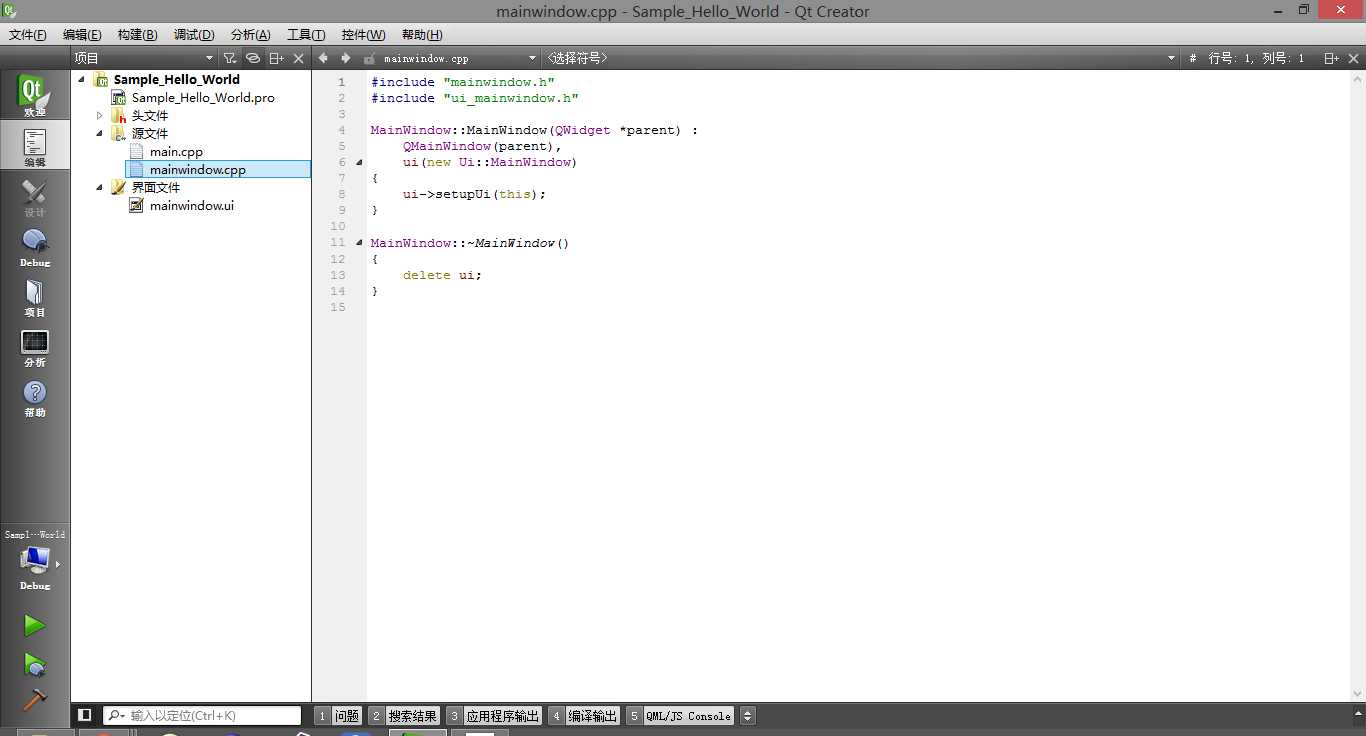Open the 项目 view selector dropdown
This screenshot has height=736, width=1366.
coord(143,58)
